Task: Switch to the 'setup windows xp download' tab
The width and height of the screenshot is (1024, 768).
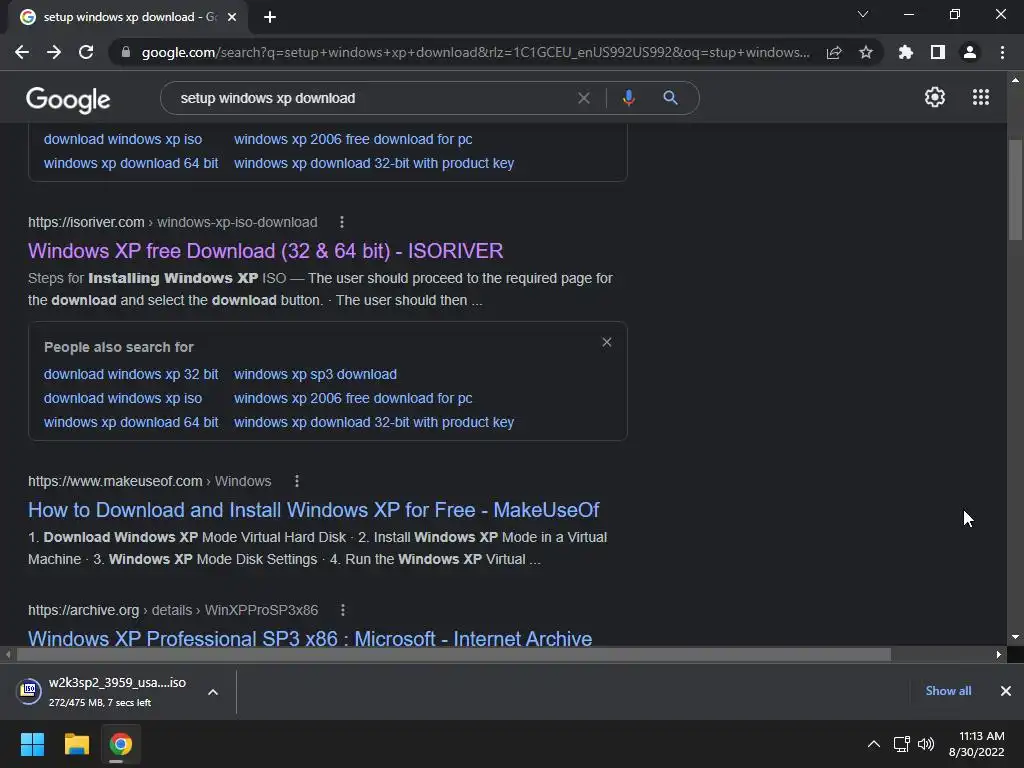Action: (128, 17)
